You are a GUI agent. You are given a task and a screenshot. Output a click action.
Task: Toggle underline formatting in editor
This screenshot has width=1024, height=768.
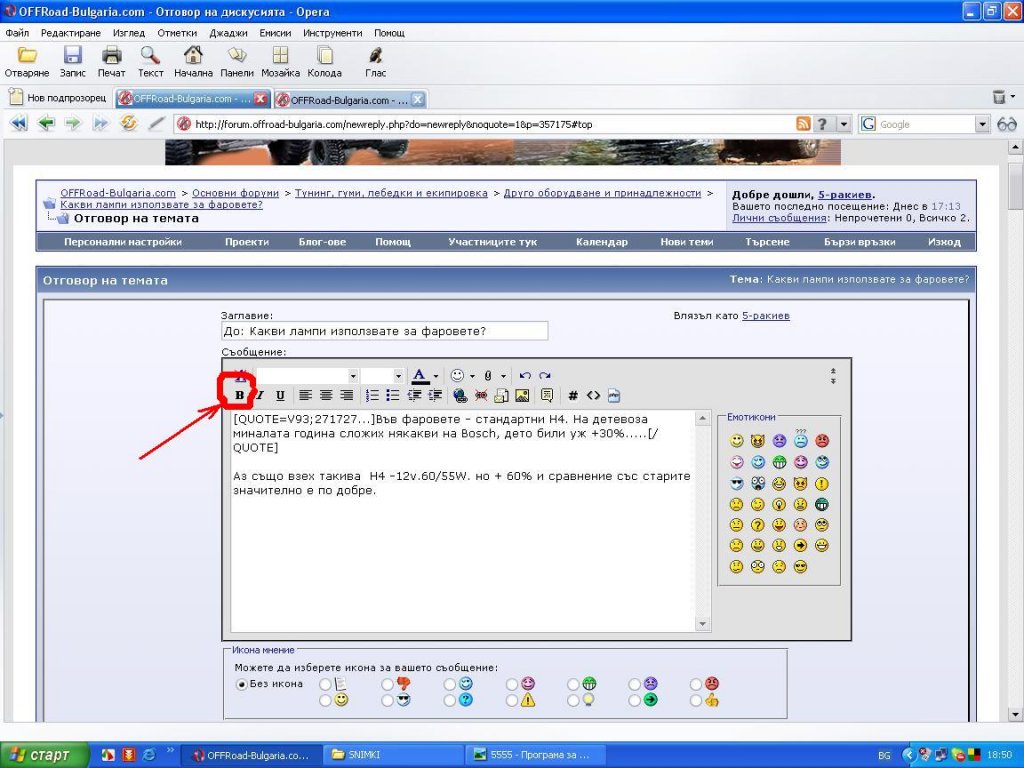280,395
